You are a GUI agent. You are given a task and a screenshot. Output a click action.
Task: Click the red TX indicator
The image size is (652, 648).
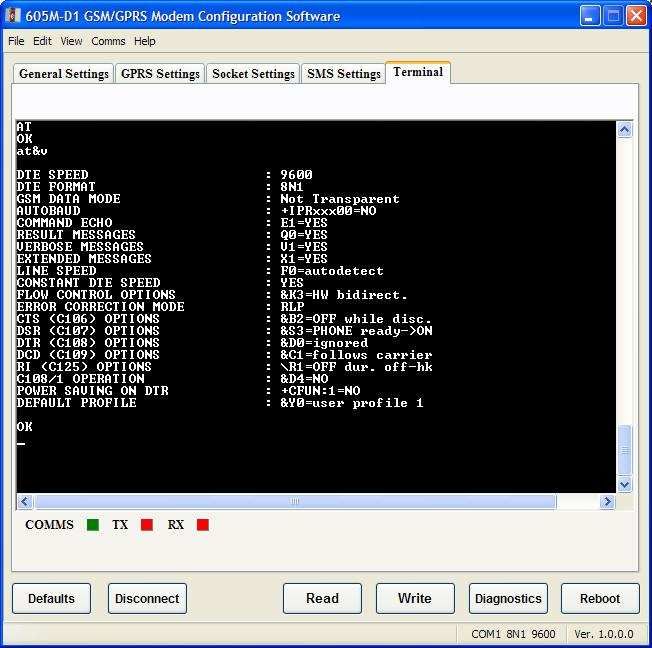pyautogui.click(x=147, y=525)
